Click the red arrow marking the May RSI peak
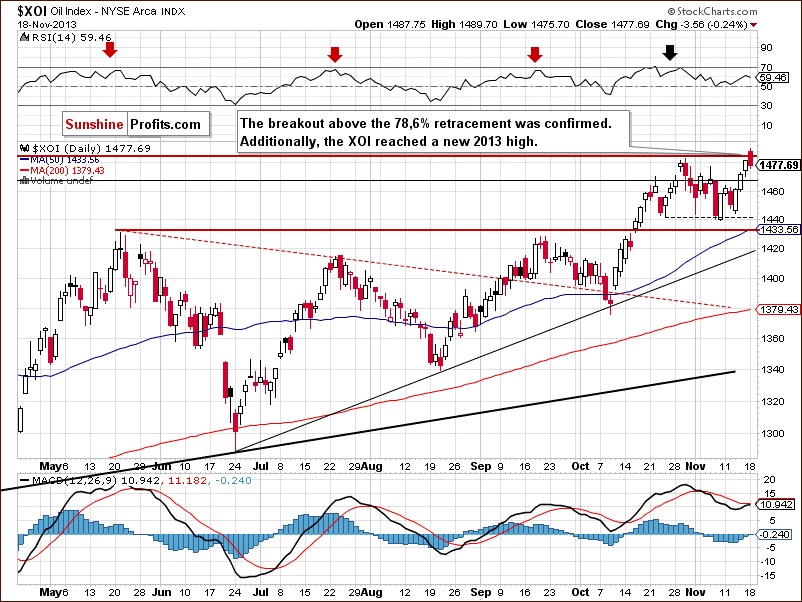 110,50
